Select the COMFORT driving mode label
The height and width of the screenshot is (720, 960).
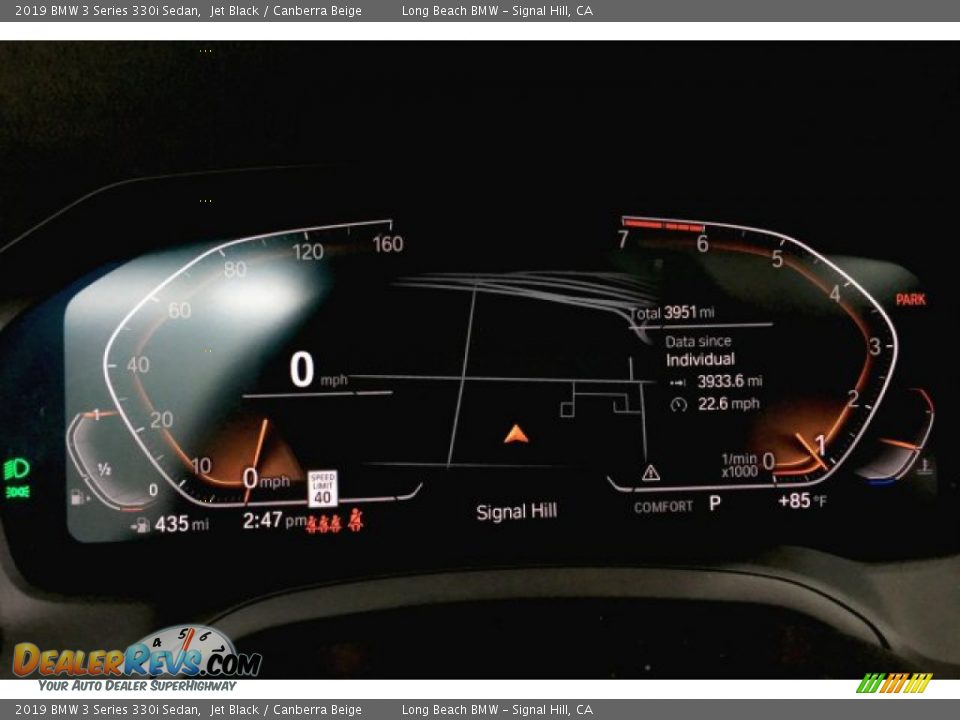click(663, 507)
